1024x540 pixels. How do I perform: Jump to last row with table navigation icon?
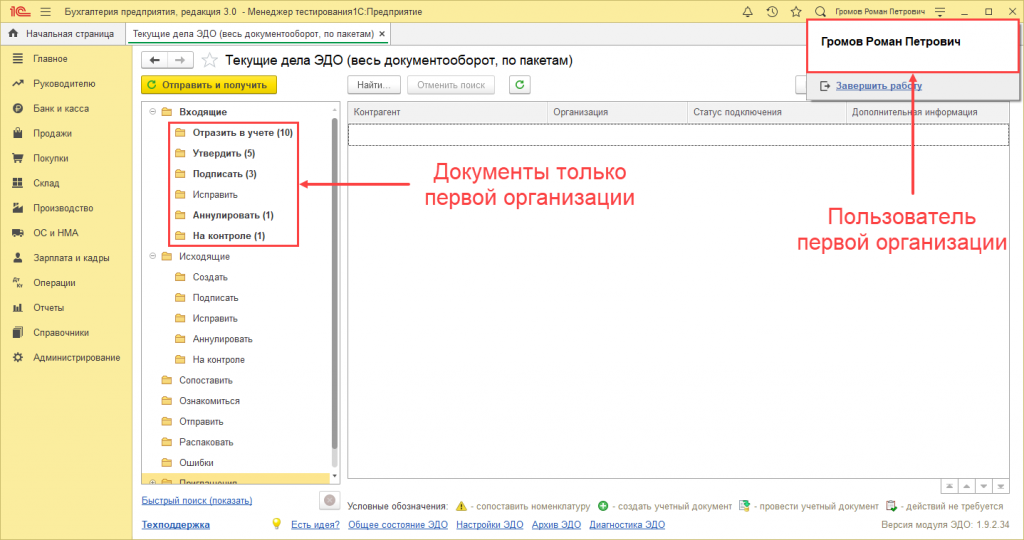(x=1000, y=486)
